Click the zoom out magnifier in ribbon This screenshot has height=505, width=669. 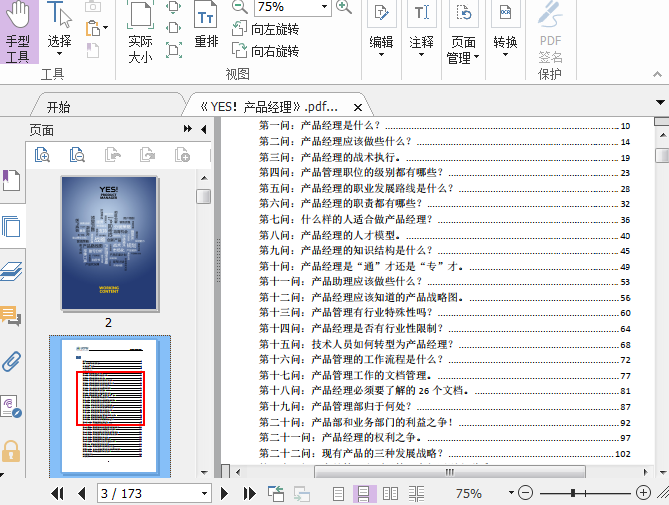pyautogui.click(x=239, y=7)
